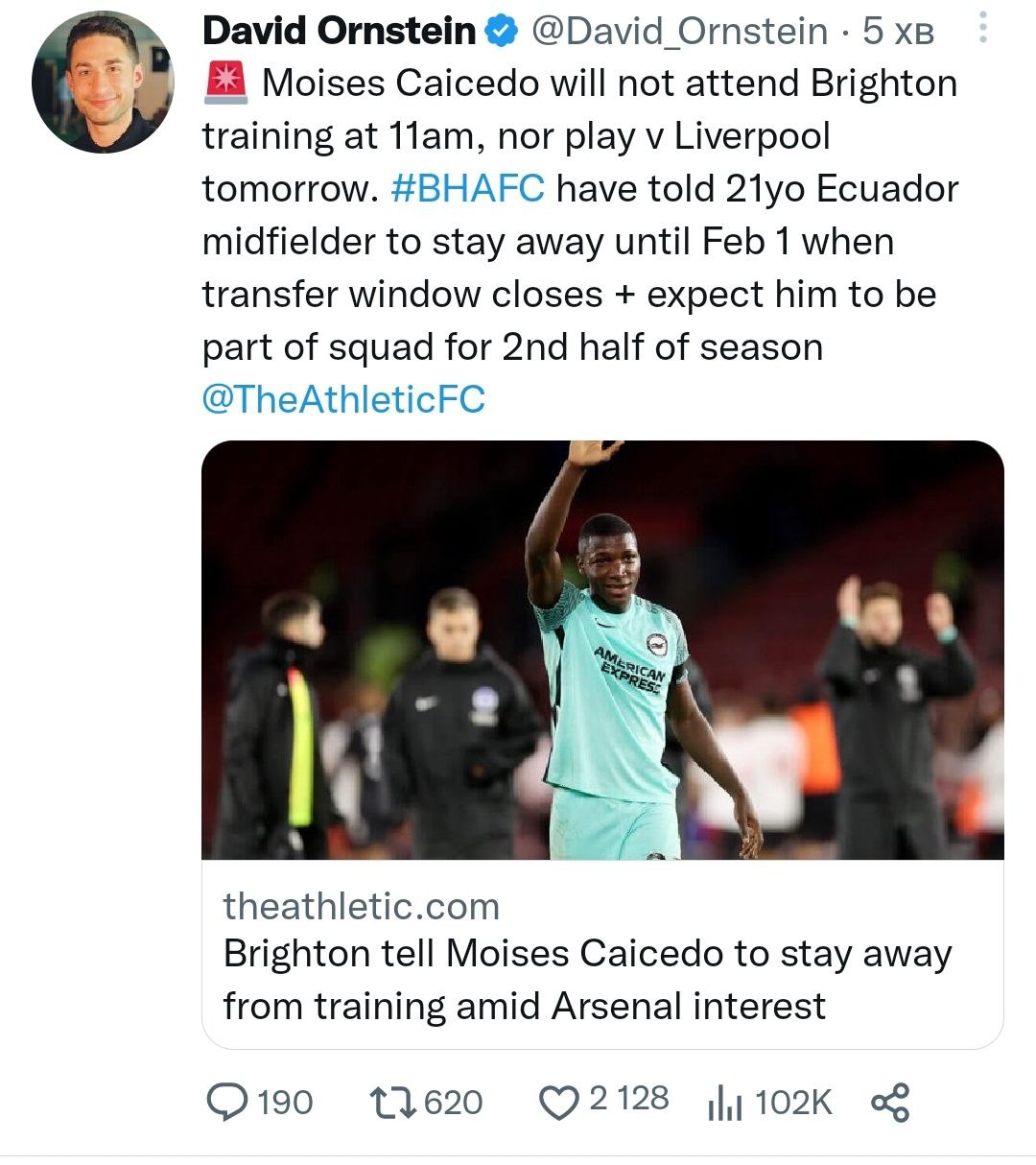Like the tweet with the heart icon
This screenshot has width=1036, height=1165.
click(x=560, y=1103)
